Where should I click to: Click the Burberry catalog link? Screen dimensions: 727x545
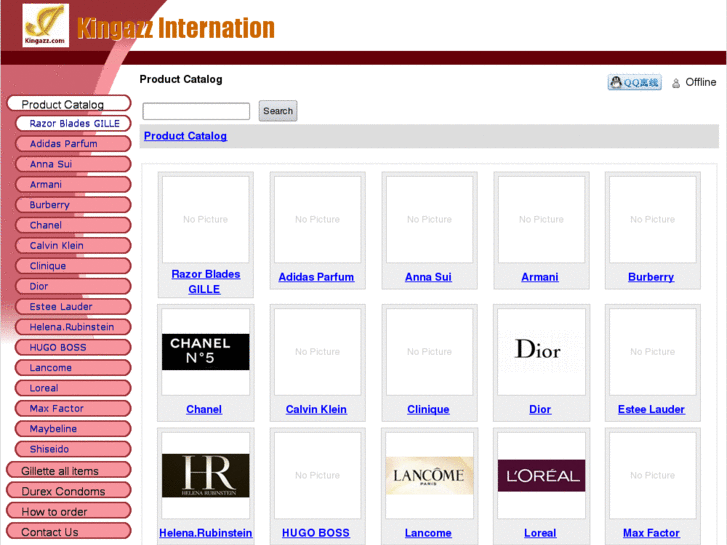[x=651, y=277]
